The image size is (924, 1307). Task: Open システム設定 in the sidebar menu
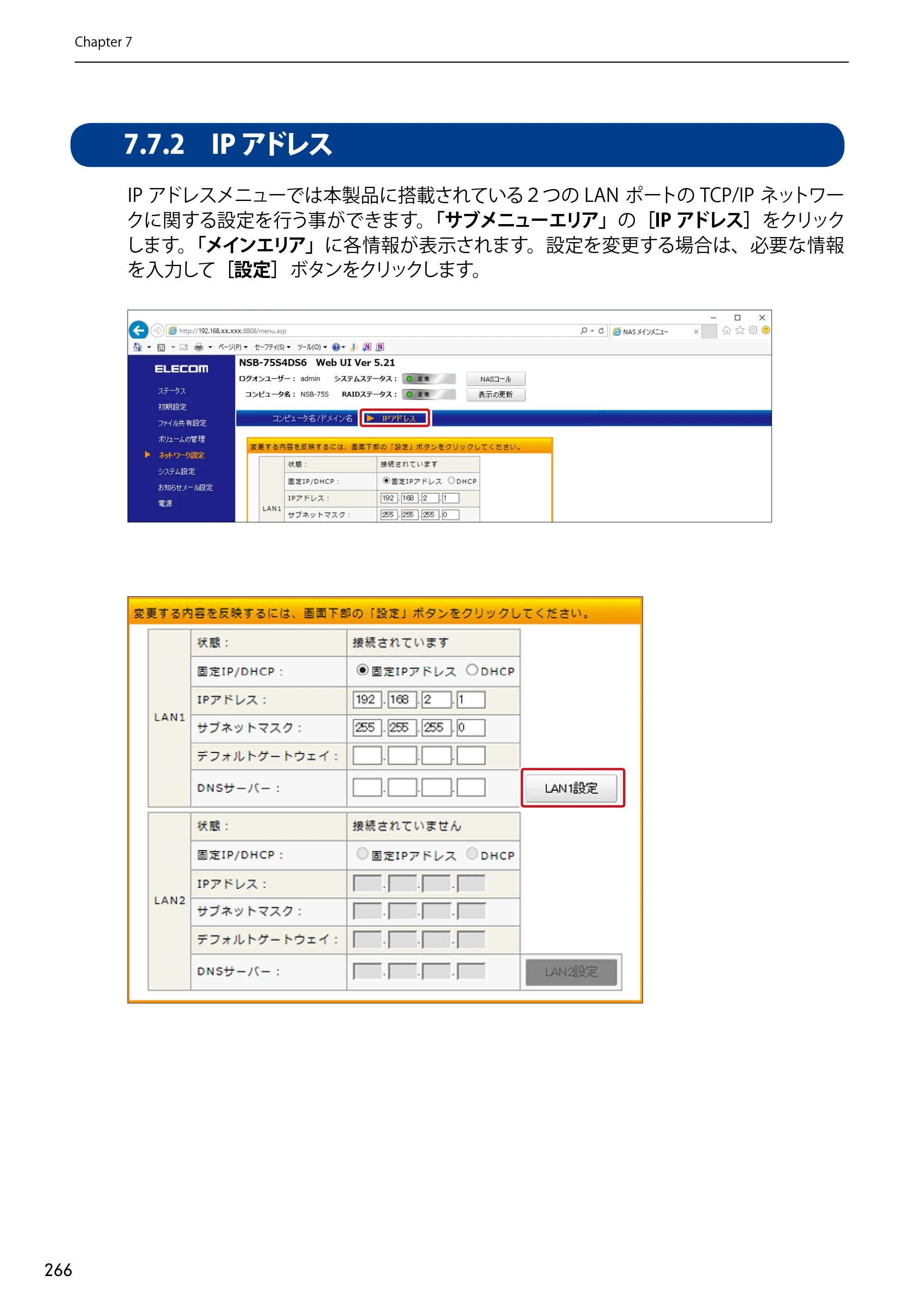(x=176, y=471)
